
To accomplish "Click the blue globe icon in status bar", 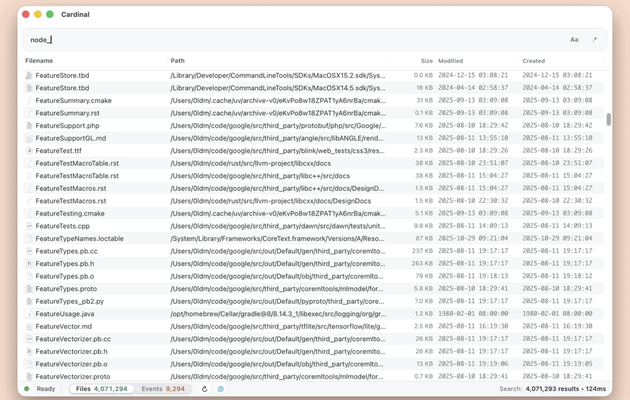I will point(221,389).
